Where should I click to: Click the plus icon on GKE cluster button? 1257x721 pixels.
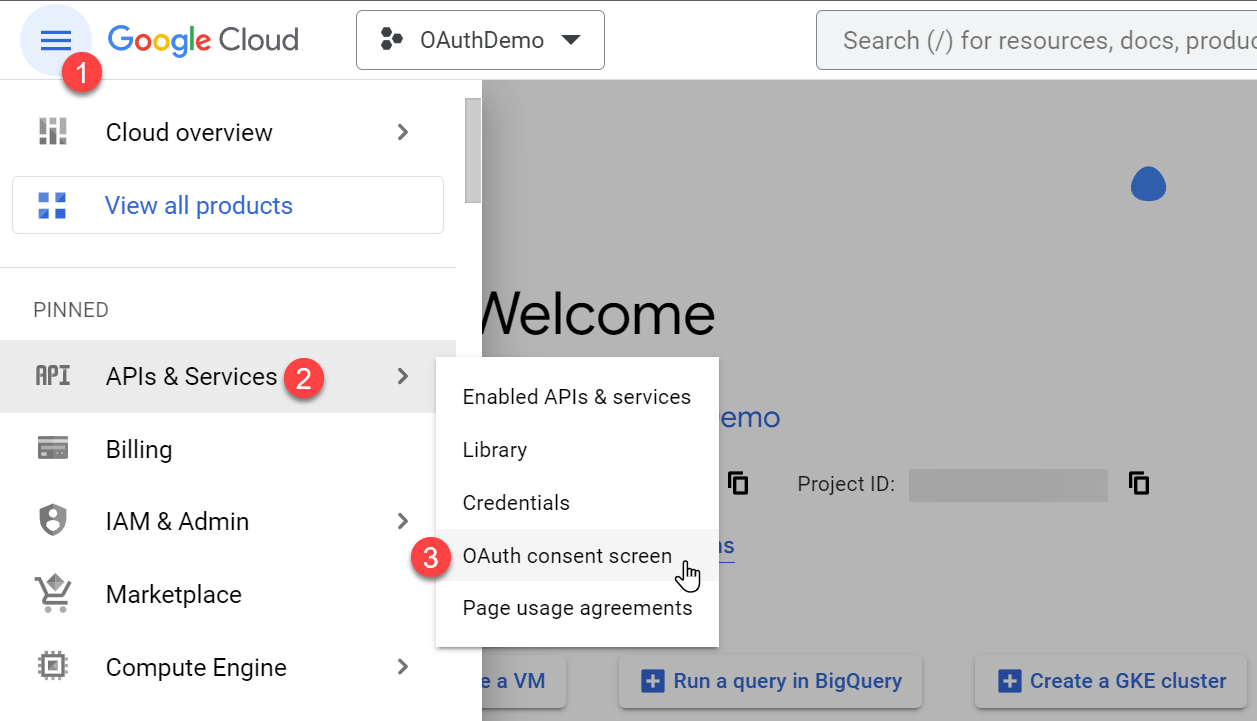(1009, 682)
